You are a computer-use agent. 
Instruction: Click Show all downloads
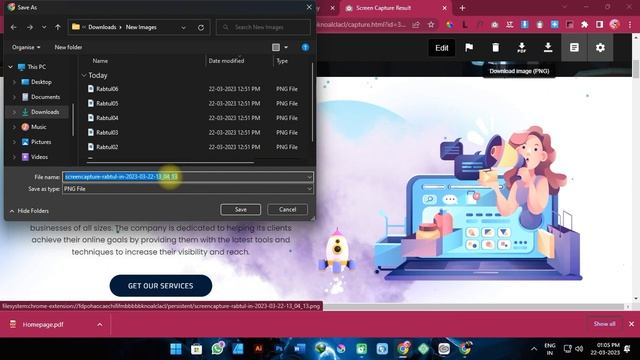604,324
